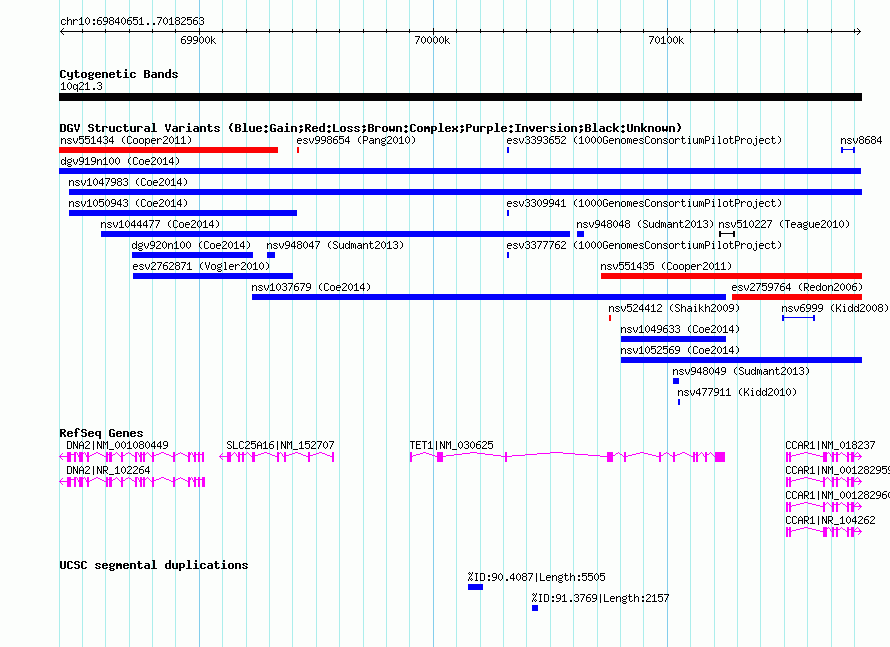The height and width of the screenshot is (647, 890).
Task: Click the esv2762871 Vogler2010 gain bar
Action: [213, 276]
